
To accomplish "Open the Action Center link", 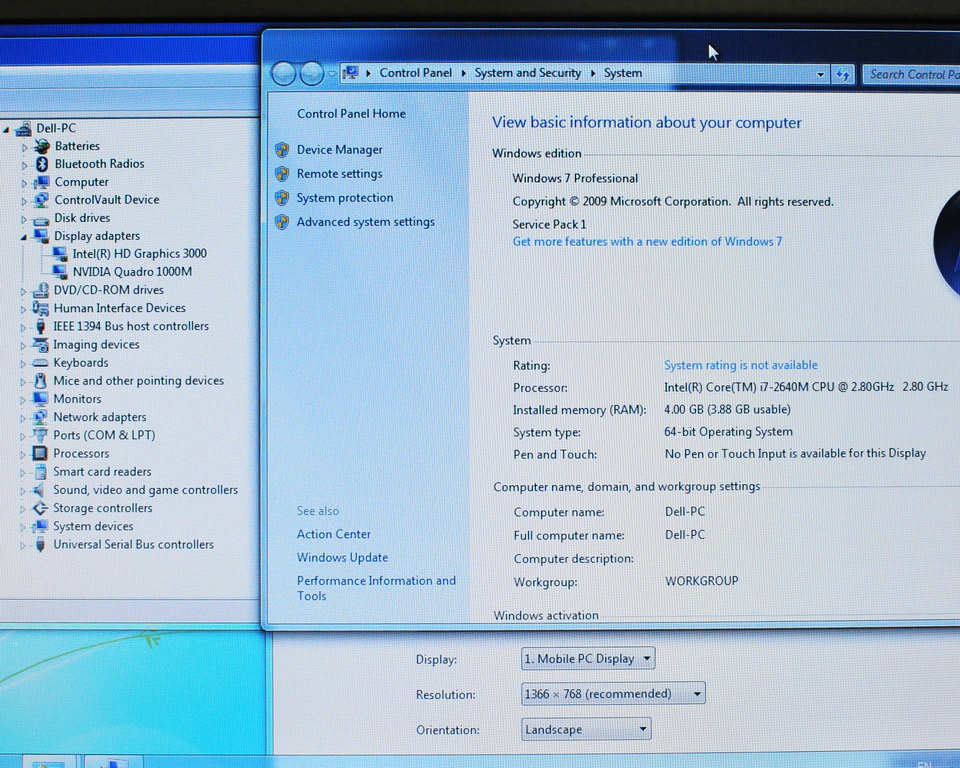I will (x=334, y=534).
